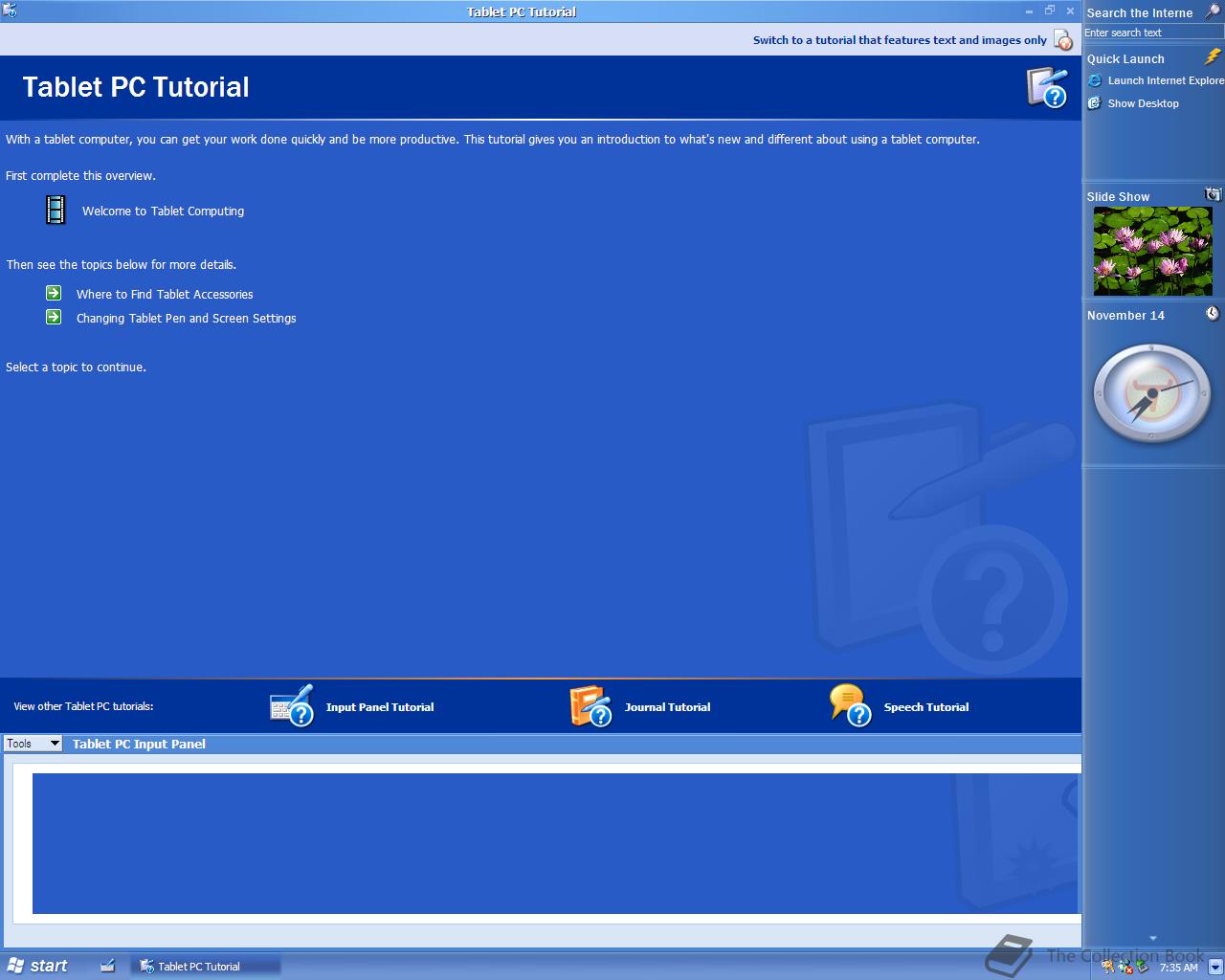Click the Search the Internet heading

pos(1140,13)
